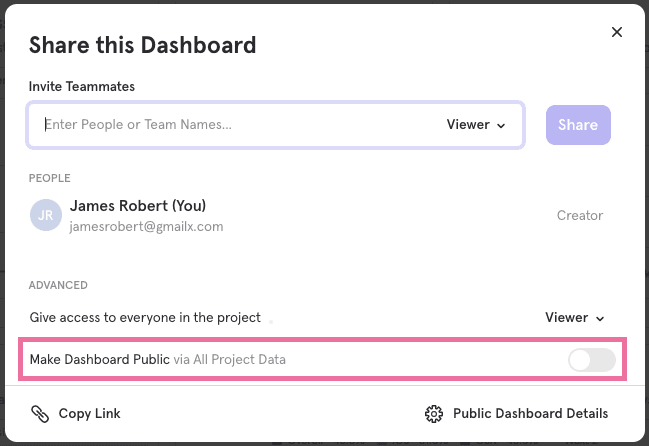Click the James Robert (You) name
This screenshot has height=446, width=649.
coord(137,206)
